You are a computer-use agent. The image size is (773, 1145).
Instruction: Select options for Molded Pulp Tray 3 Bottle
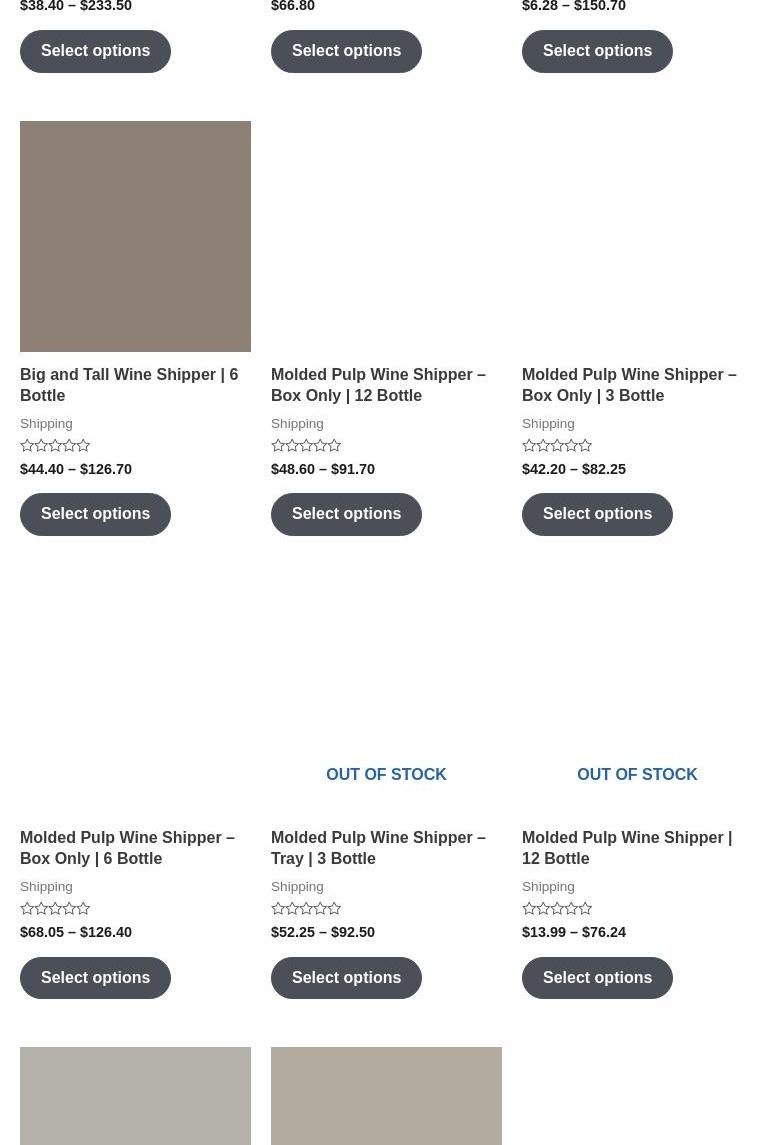(346, 977)
